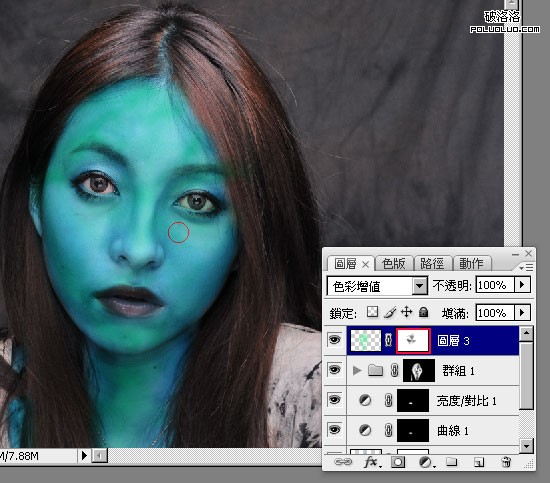Select the 群組 1 mask thumbnail
Image resolution: width=550 pixels, height=483 pixels.
click(x=419, y=370)
